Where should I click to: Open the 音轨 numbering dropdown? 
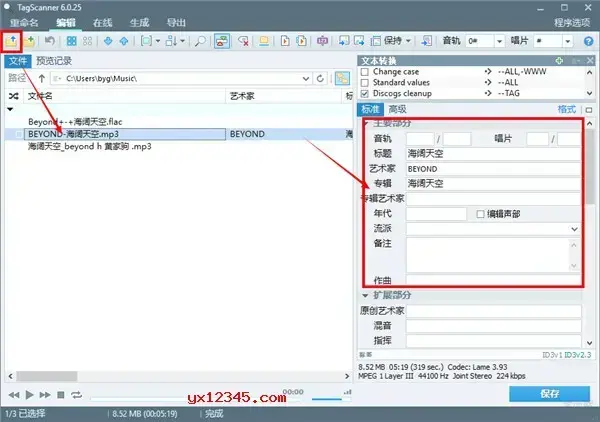(499, 41)
